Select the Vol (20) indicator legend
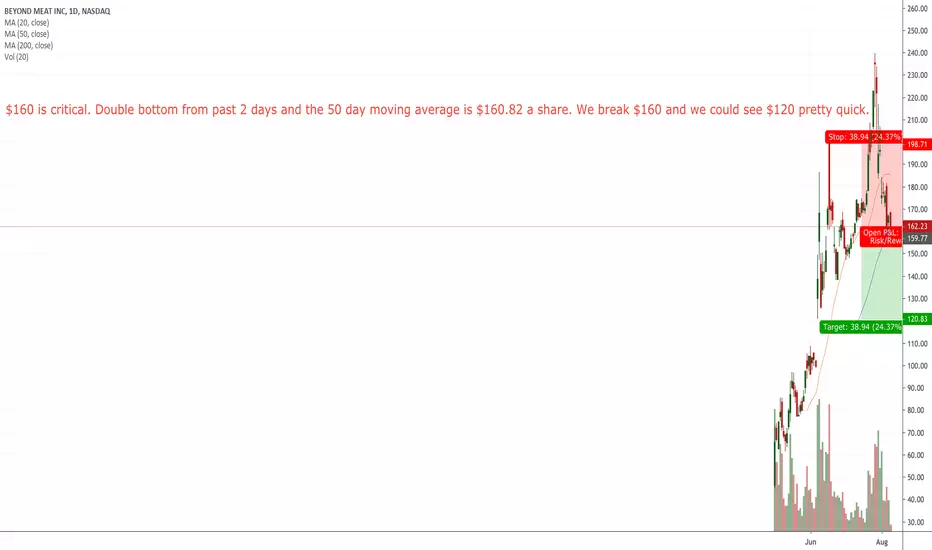 click(x=16, y=57)
